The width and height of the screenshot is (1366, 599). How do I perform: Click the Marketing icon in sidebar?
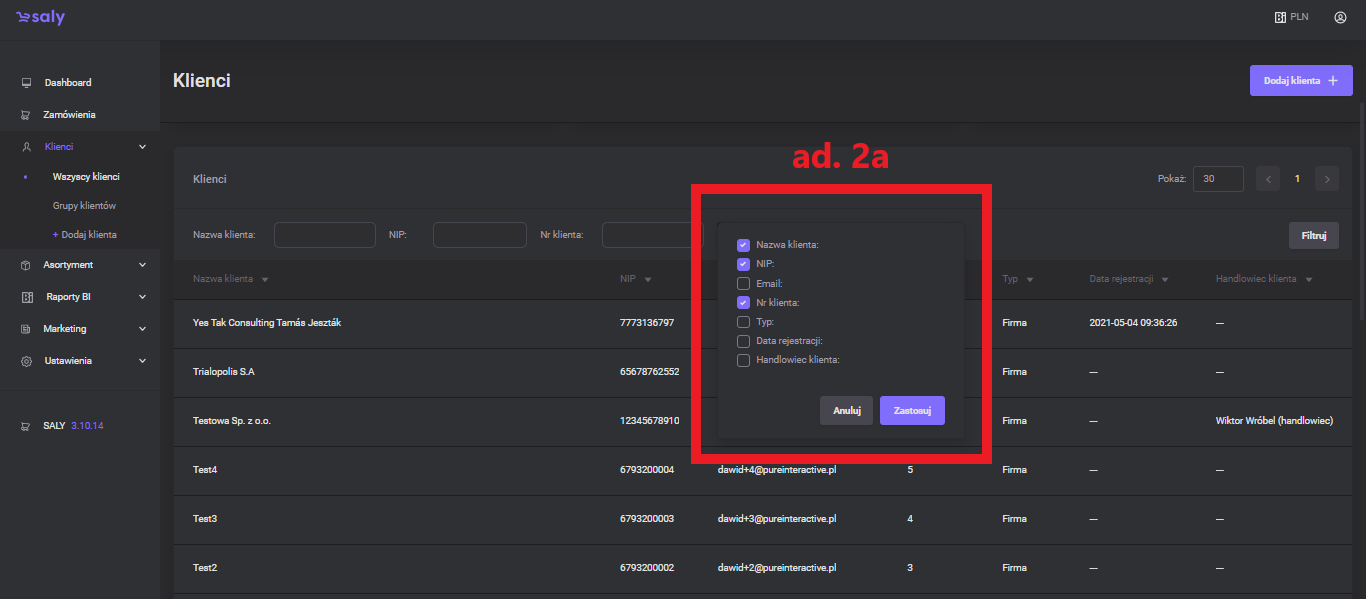[26, 329]
